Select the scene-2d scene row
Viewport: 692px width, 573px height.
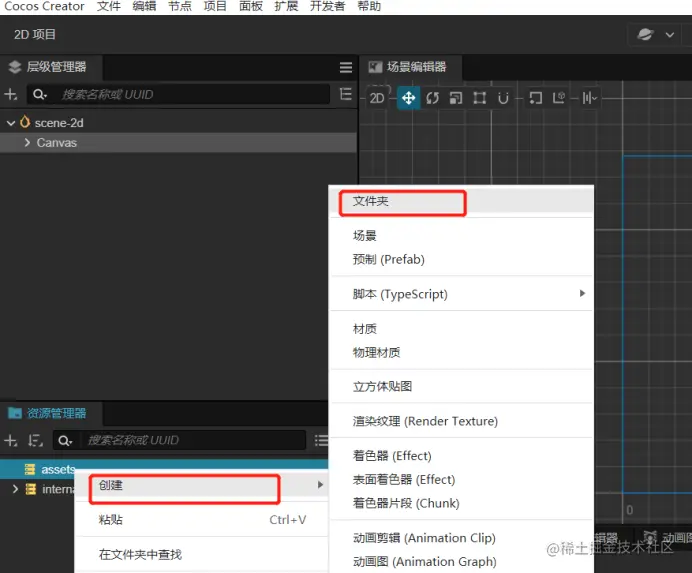(178, 123)
